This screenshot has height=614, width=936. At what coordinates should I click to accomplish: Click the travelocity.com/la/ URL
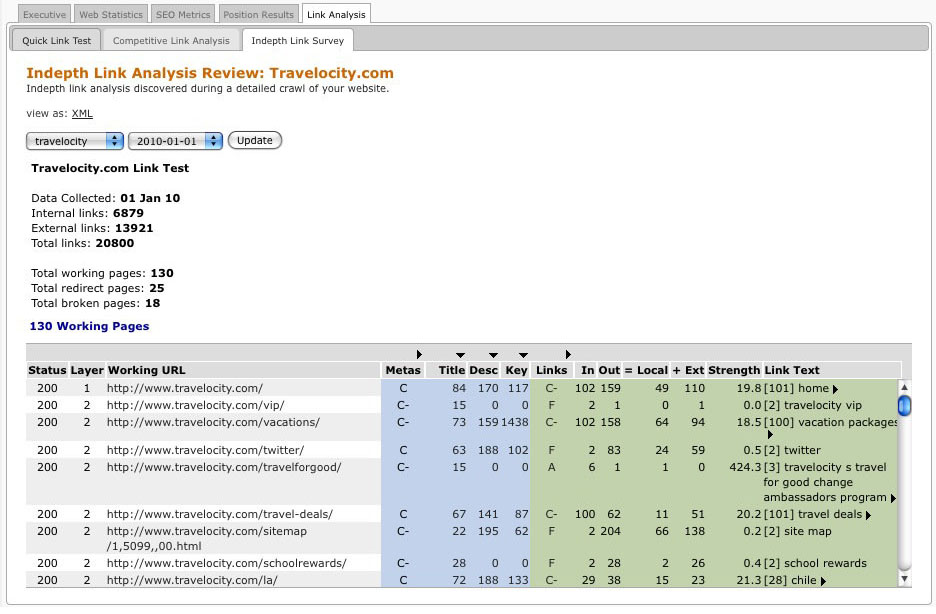tap(192, 580)
